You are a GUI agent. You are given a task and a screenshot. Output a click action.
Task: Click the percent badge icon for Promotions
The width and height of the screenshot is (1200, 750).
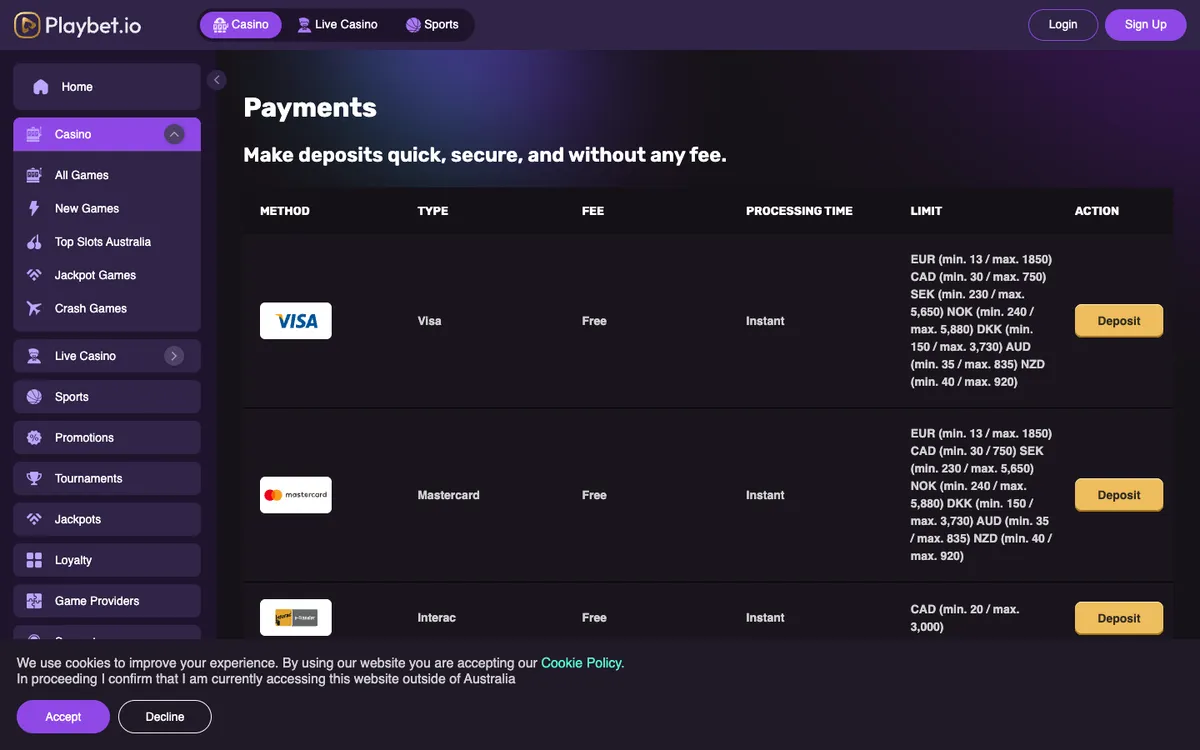(x=34, y=438)
